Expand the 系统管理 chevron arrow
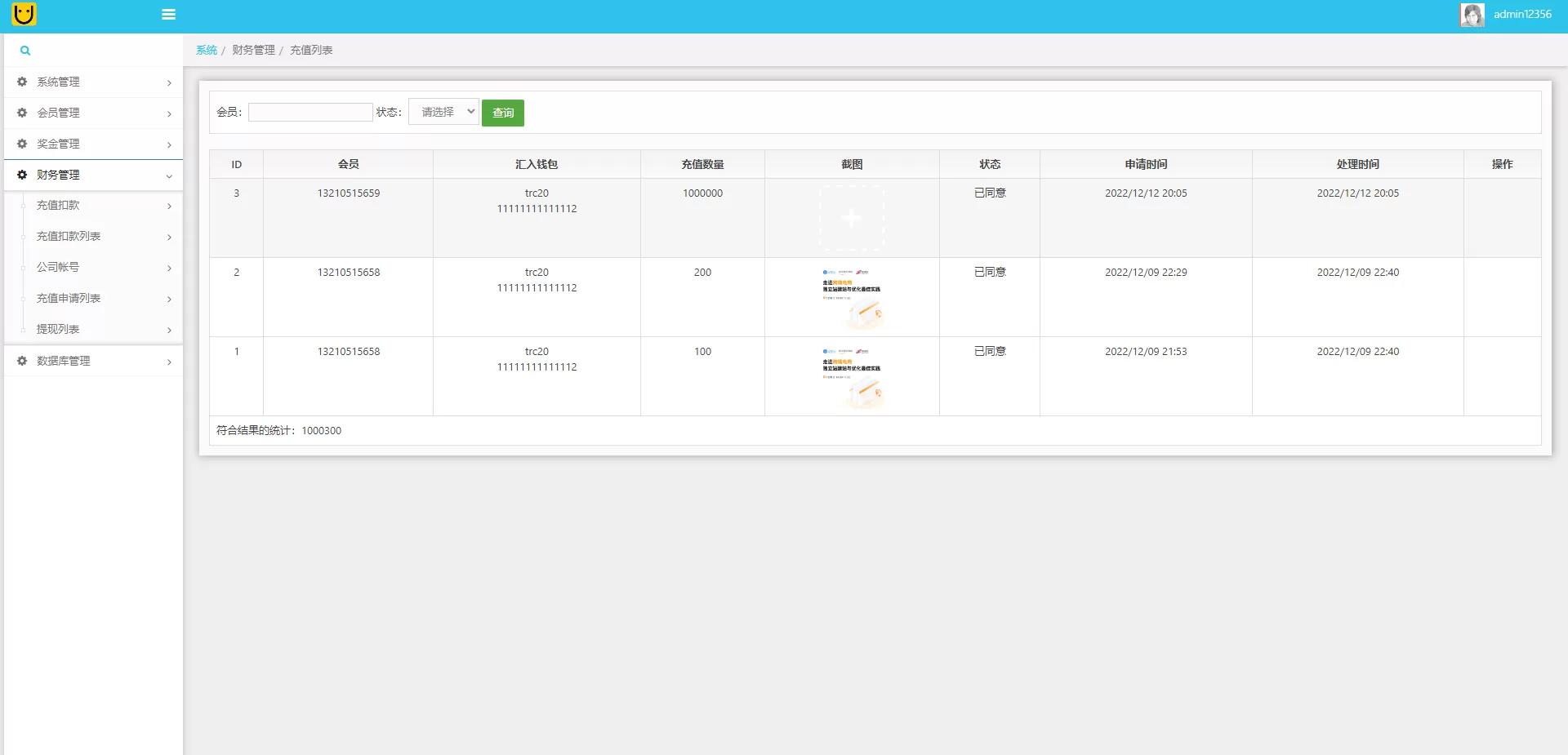This screenshot has height=755, width=1568. [169, 82]
